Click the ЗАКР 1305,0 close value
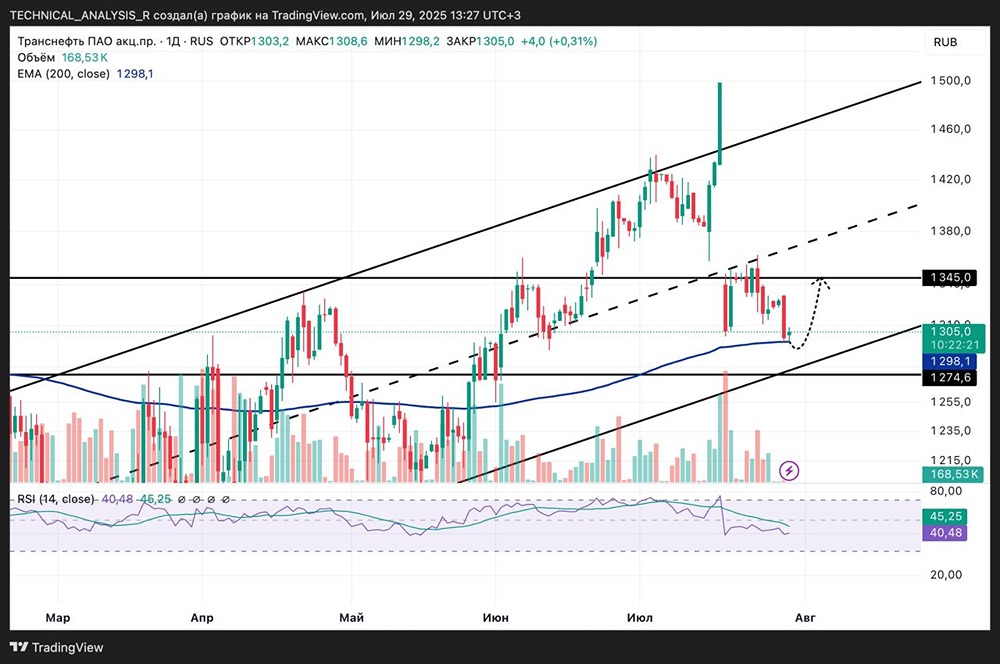 click(480, 41)
